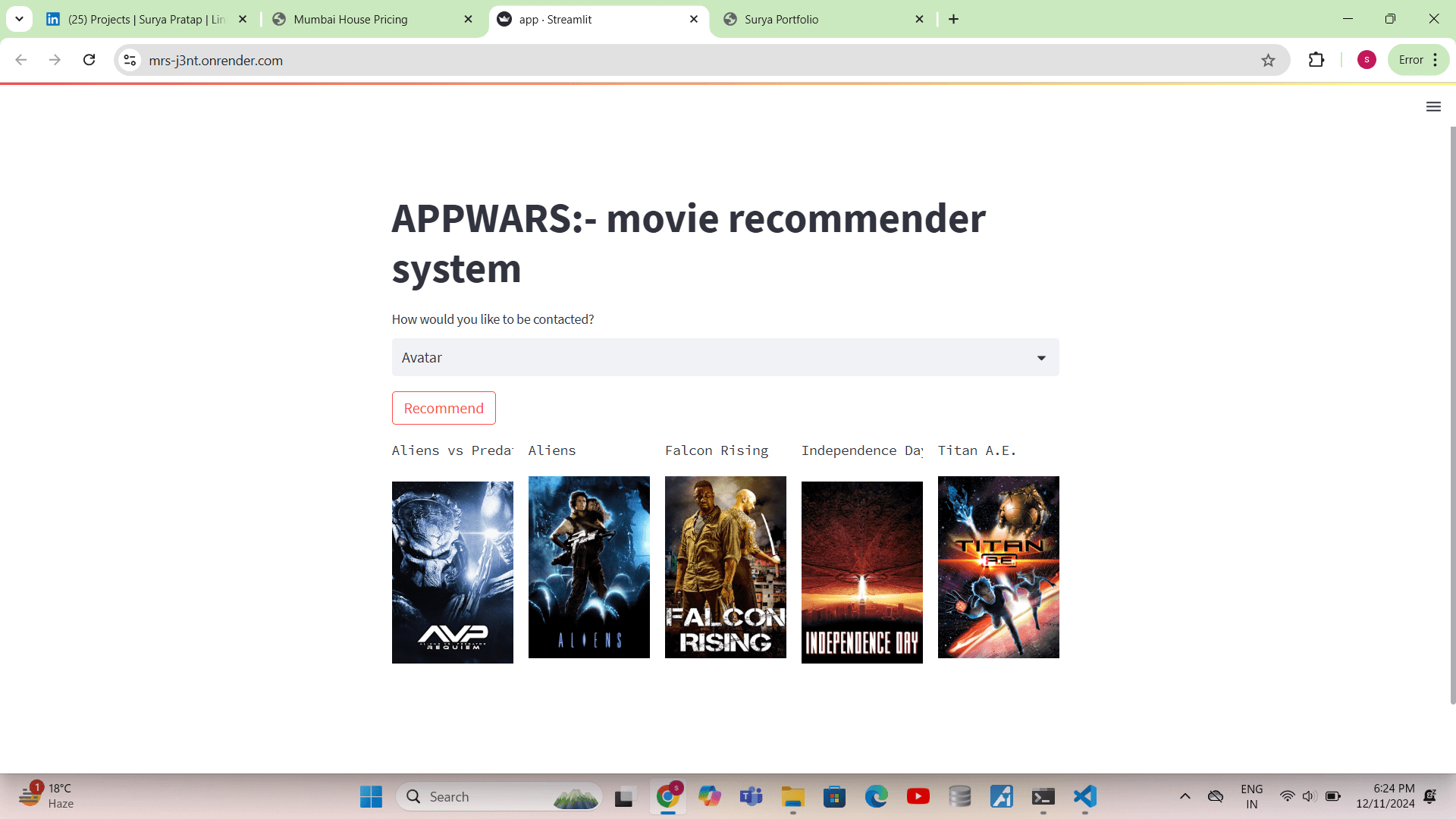Open the browser extensions puzzle icon
Viewport: 1456px width, 819px height.
1316,60
